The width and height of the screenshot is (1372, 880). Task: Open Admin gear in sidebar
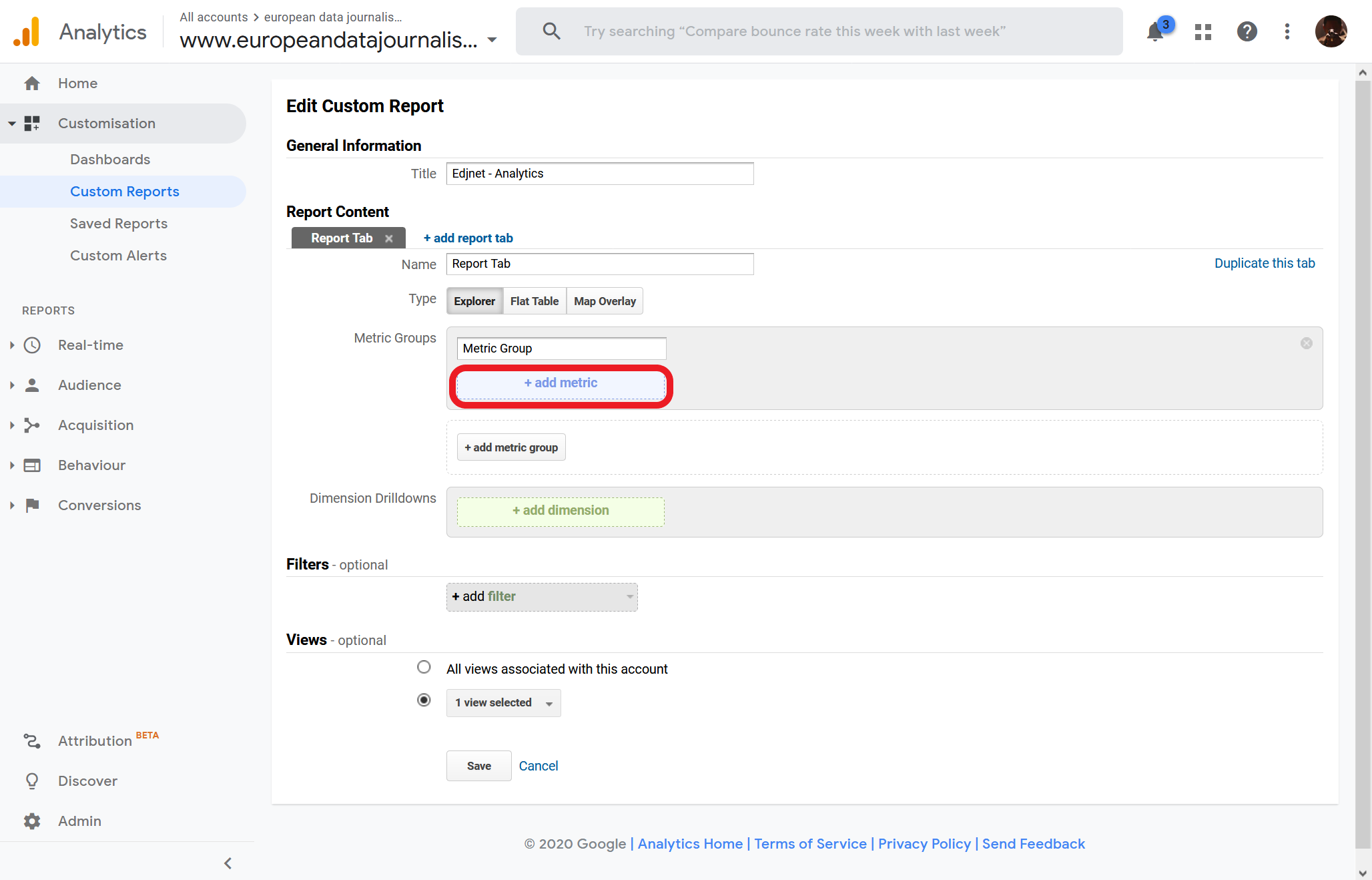(32, 821)
